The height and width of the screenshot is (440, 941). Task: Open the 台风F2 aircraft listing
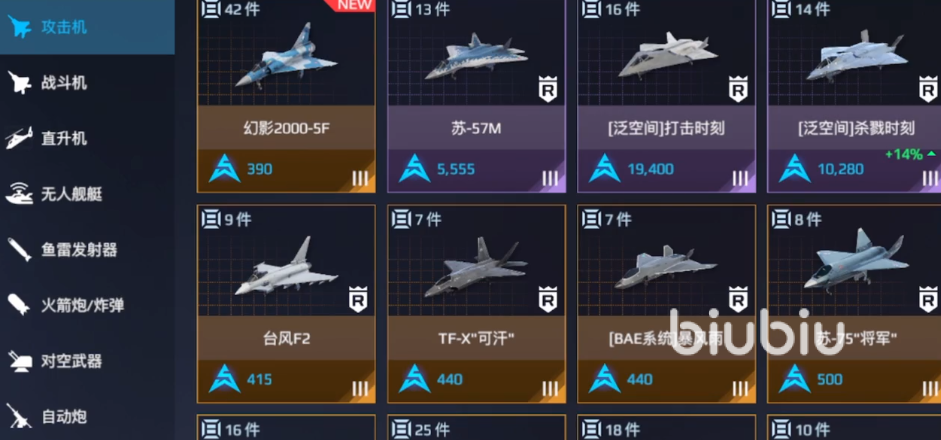pos(286,304)
